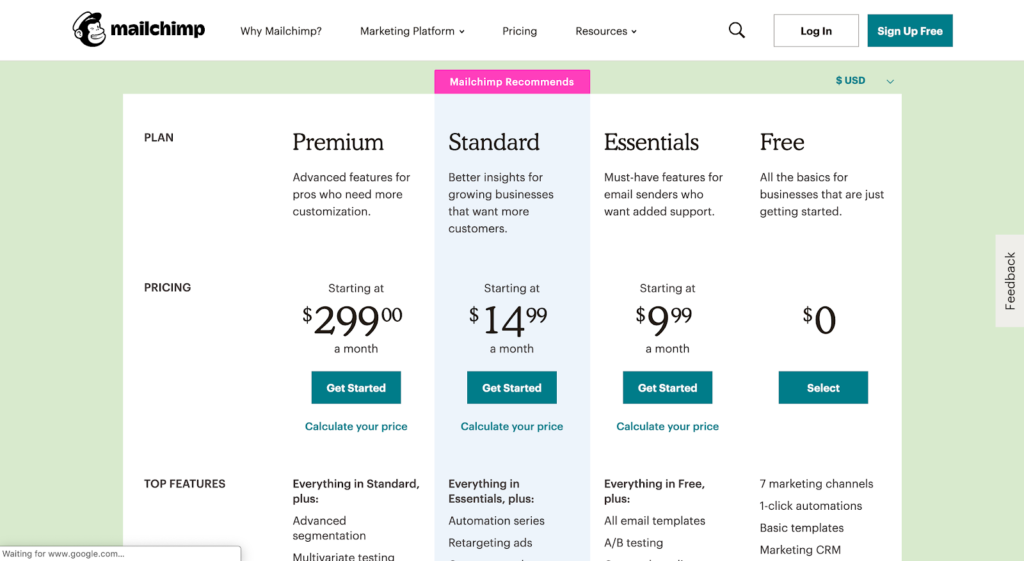Viewport: 1024px width, 561px height.
Task: Calculate your price for Essentials
Action: pos(668,427)
